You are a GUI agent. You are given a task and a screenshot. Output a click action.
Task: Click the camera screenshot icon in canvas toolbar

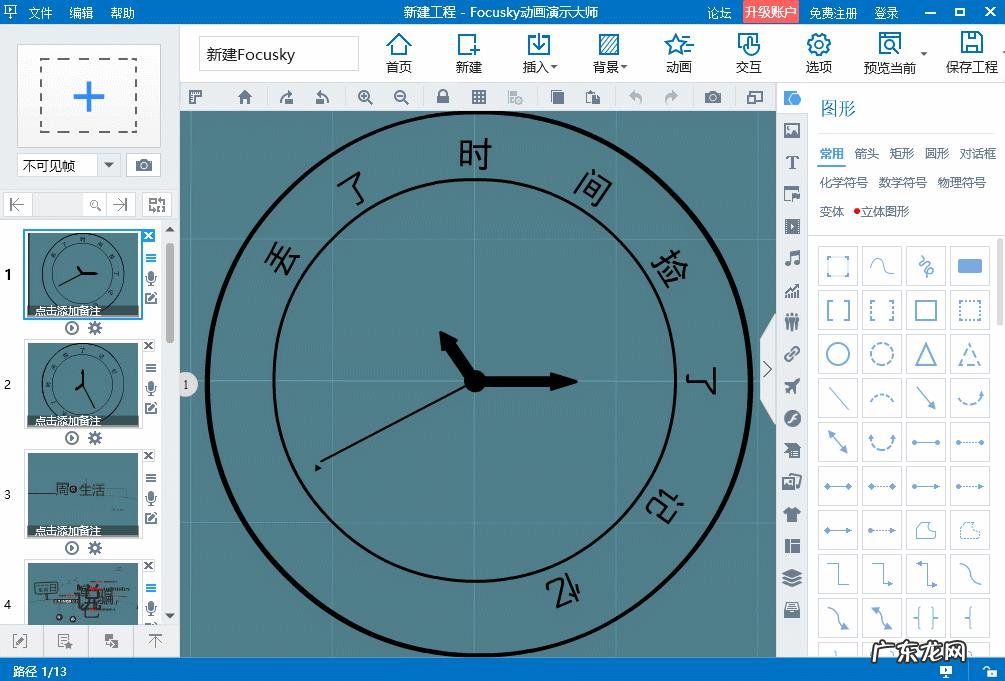coord(712,97)
